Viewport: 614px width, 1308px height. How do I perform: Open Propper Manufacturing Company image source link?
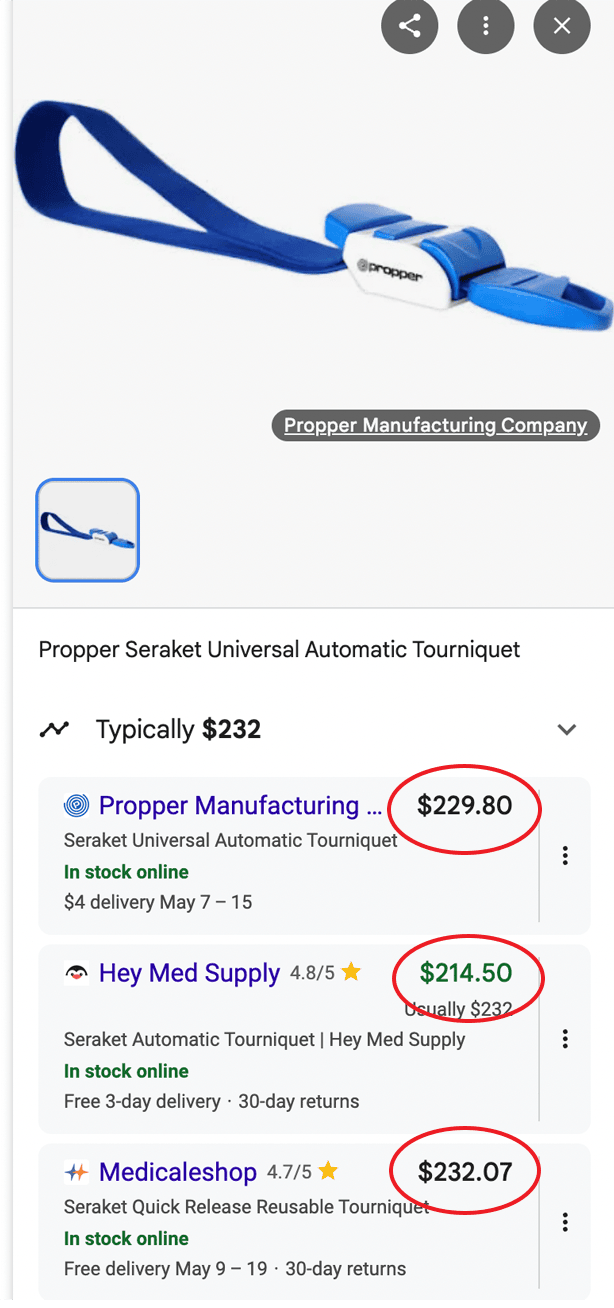tap(435, 425)
